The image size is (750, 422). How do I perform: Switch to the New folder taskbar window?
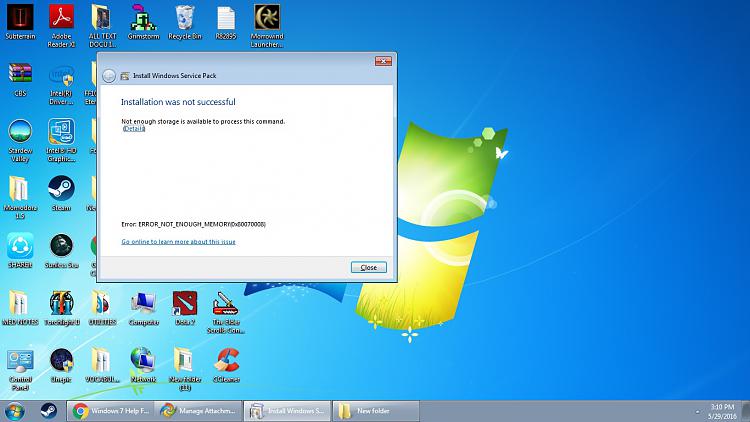[375, 411]
